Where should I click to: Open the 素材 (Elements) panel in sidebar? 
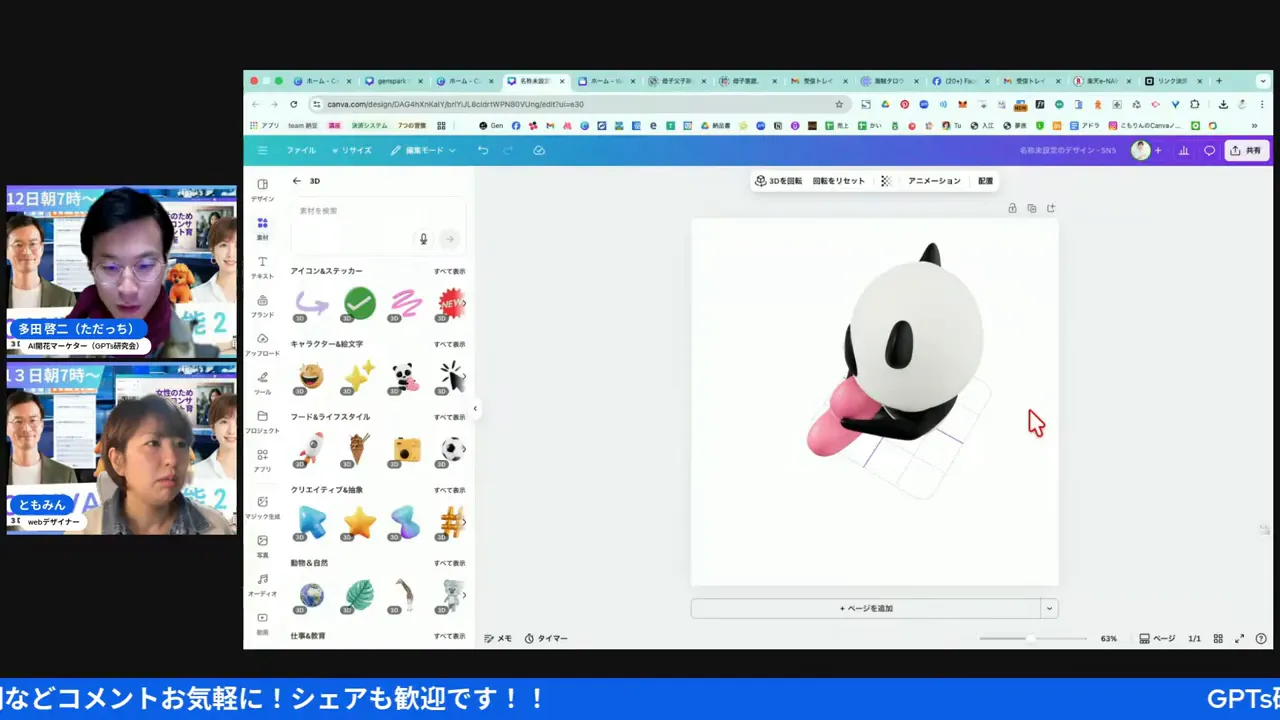(262, 225)
